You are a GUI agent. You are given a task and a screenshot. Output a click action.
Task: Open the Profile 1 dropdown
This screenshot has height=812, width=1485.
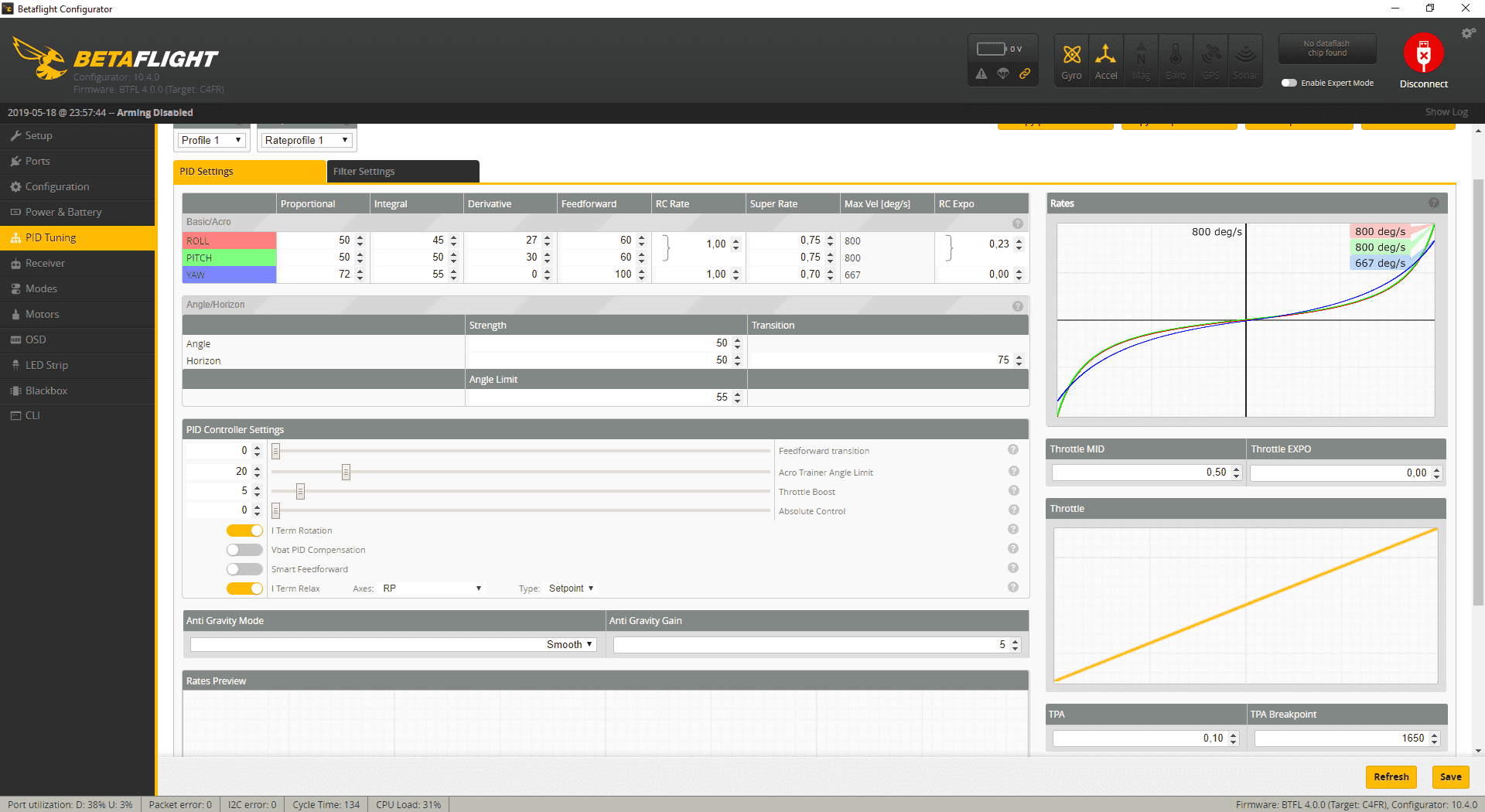click(211, 140)
